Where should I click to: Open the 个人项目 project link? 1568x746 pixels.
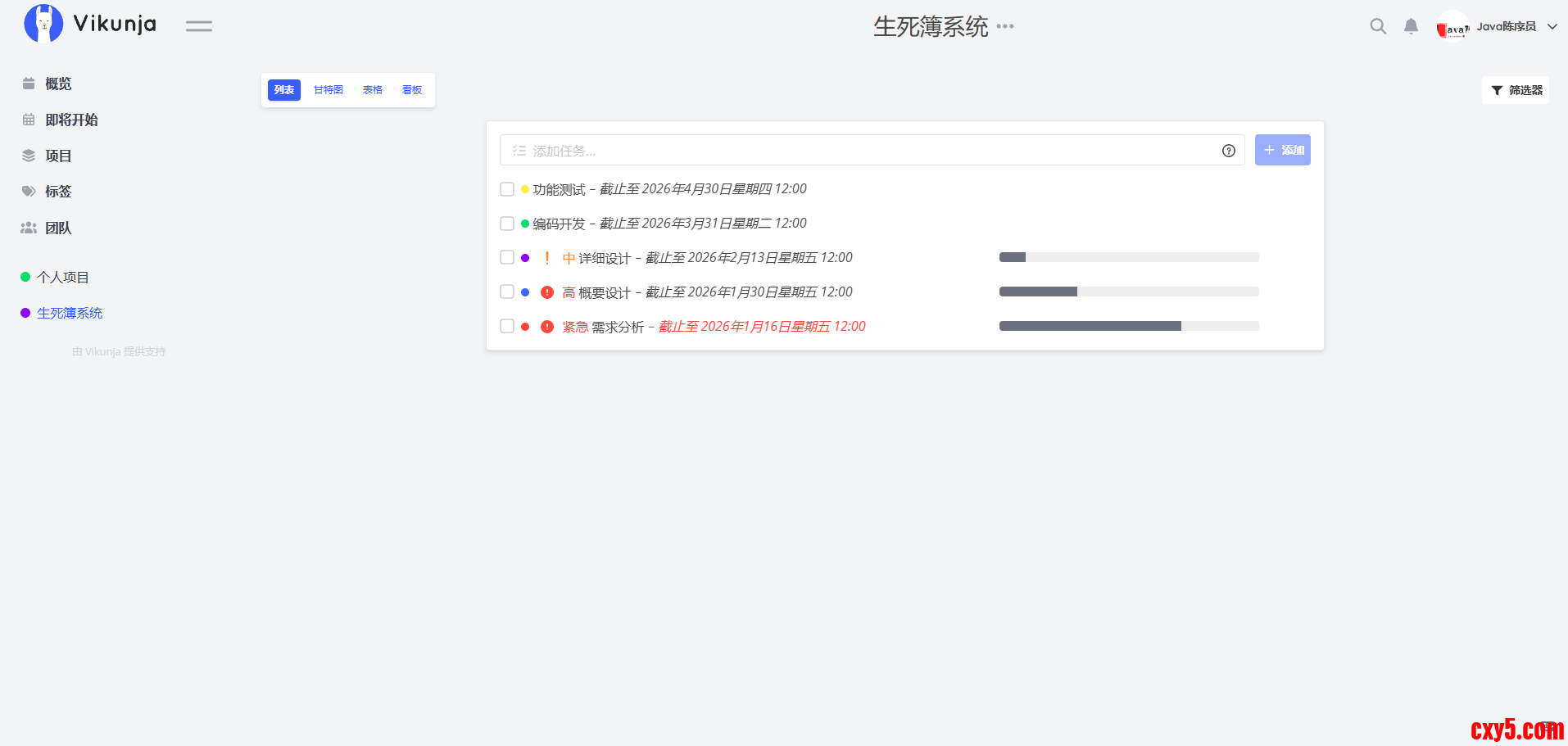[x=63, y=278]
